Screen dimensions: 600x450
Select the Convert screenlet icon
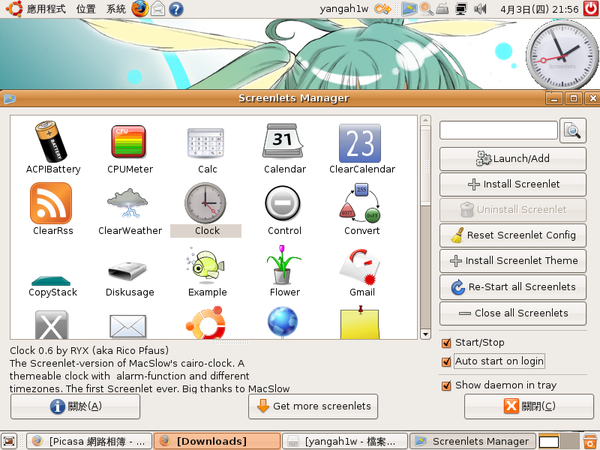[360, 203]
